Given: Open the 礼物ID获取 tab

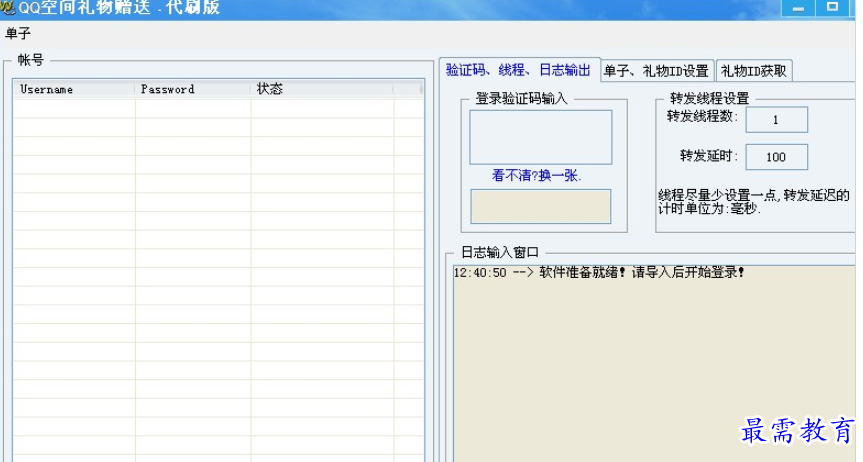Looking at the screenshot, I should pyautogui.click(x=753, y=71).
